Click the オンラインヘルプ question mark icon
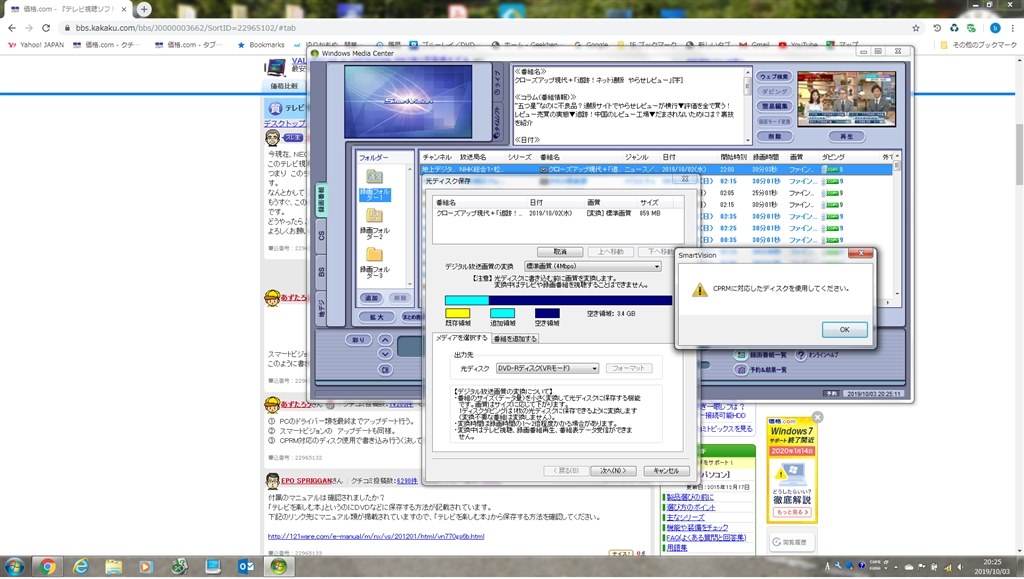Viewport: 1024px width, 579px height. click(x=801, y=355)
